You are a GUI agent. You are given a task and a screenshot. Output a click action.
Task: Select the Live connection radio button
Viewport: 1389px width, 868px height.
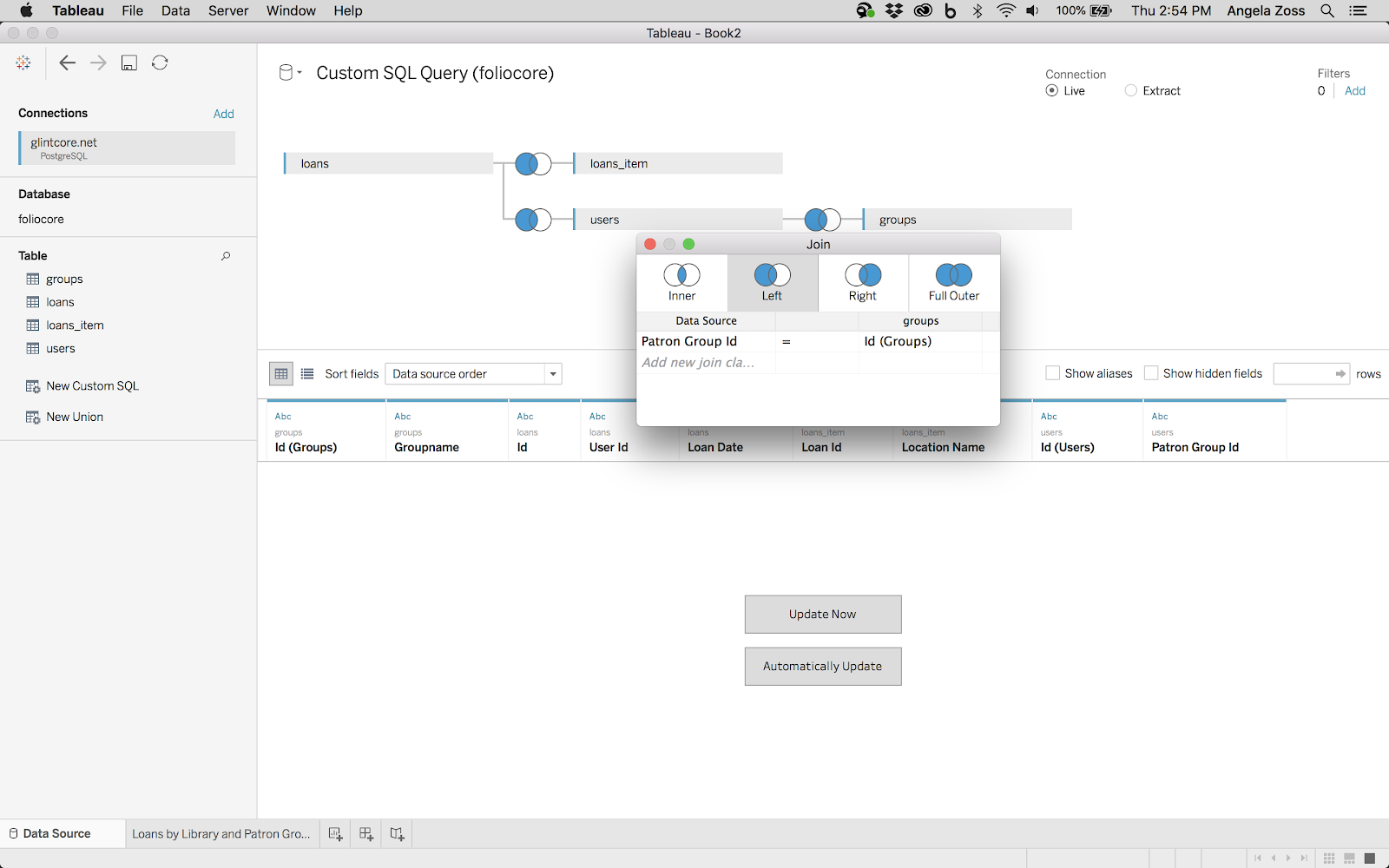1052,90
